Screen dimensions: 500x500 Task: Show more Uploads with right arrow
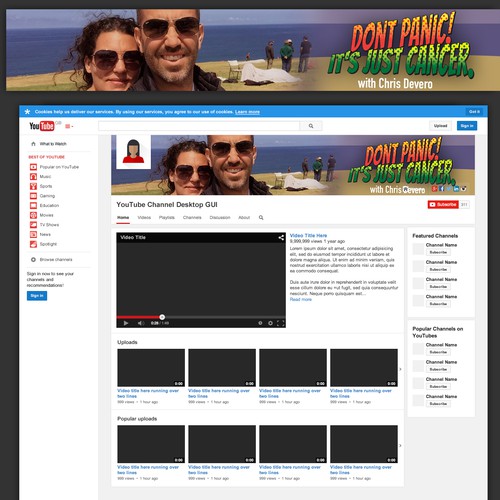point(400,369)
